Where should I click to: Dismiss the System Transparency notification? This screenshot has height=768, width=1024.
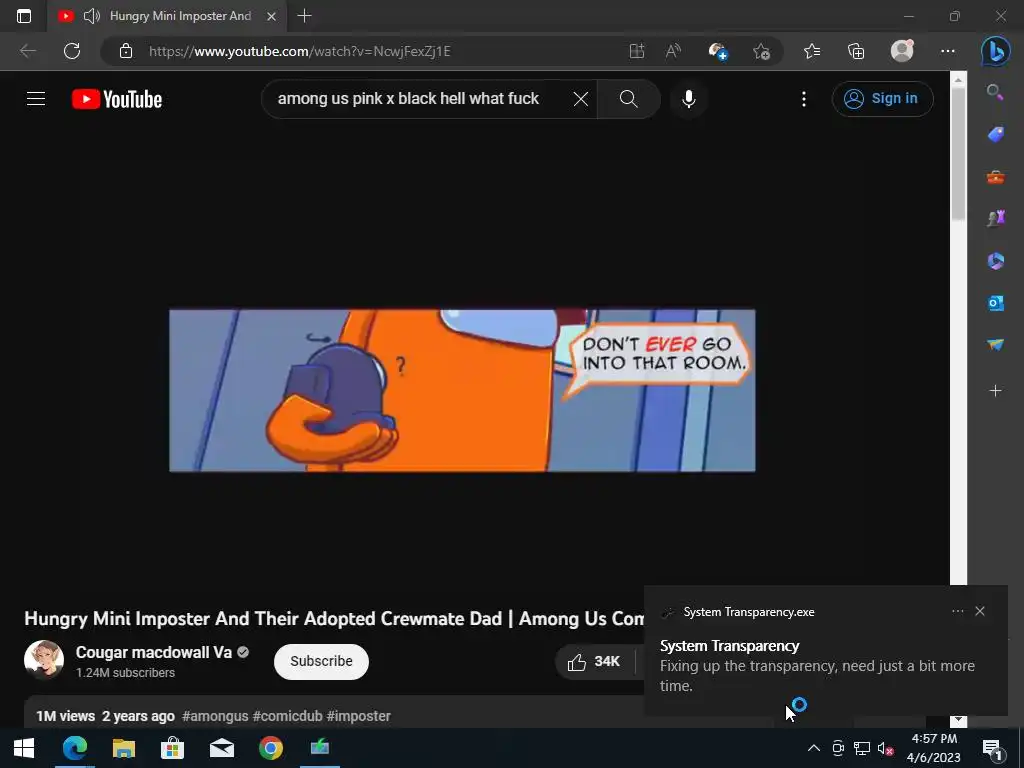980,611
